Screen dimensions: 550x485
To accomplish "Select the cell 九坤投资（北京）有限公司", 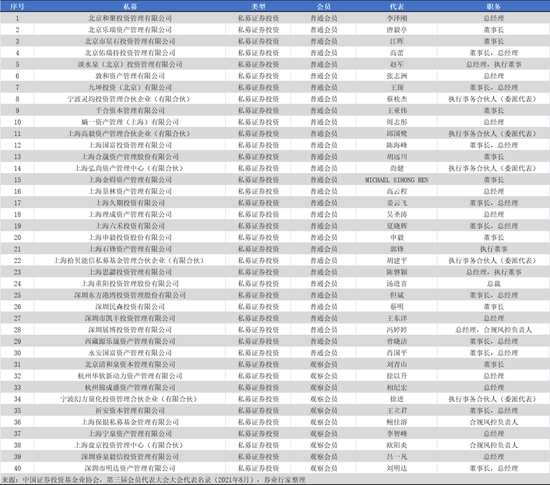I will pyautogui.click(x=130, y=88).
